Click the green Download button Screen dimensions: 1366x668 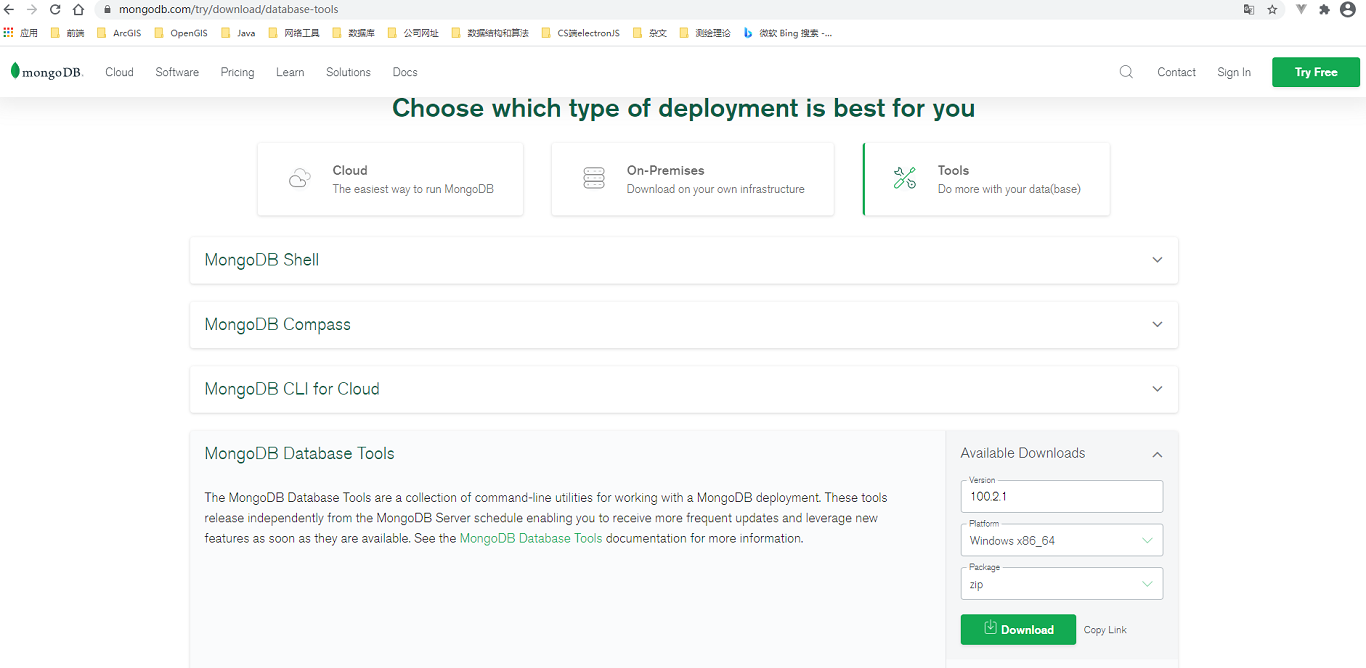1018,629
